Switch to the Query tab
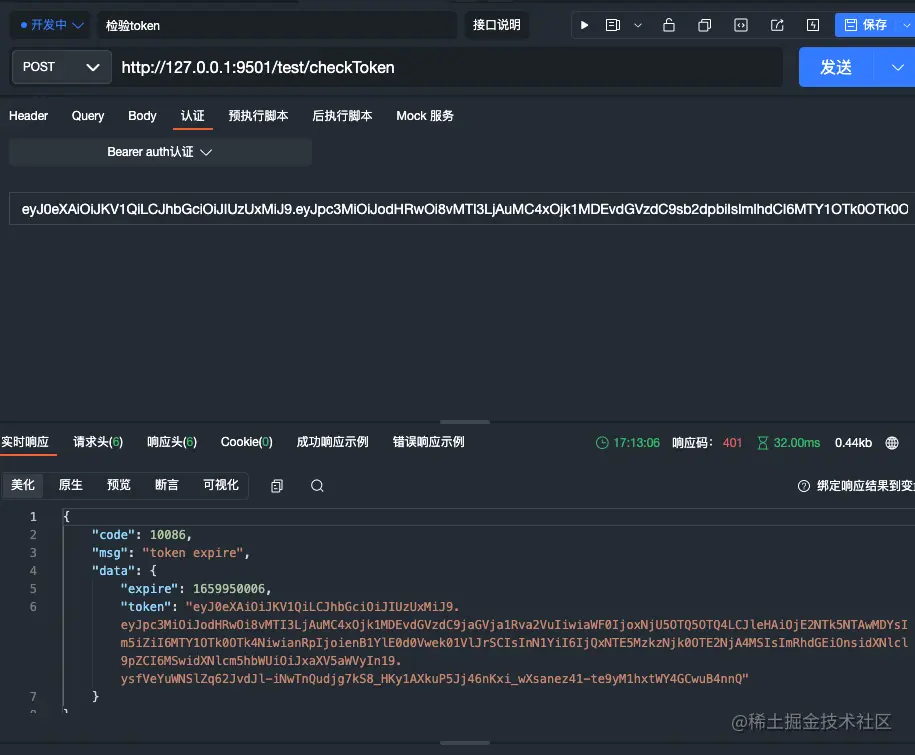 click(88, 116)
